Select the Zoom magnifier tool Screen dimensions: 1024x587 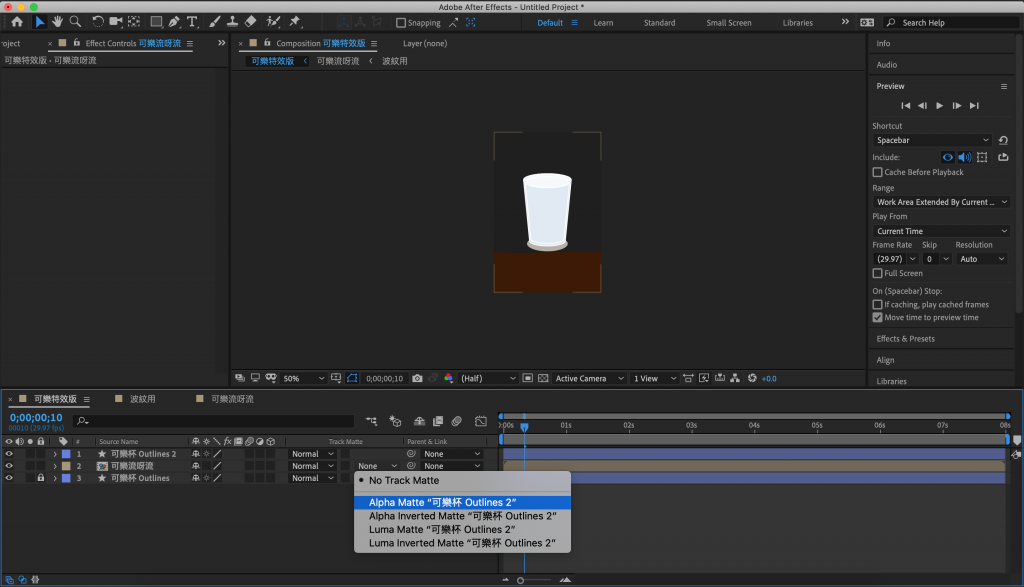pyautogui.click(x=76, y=22)
